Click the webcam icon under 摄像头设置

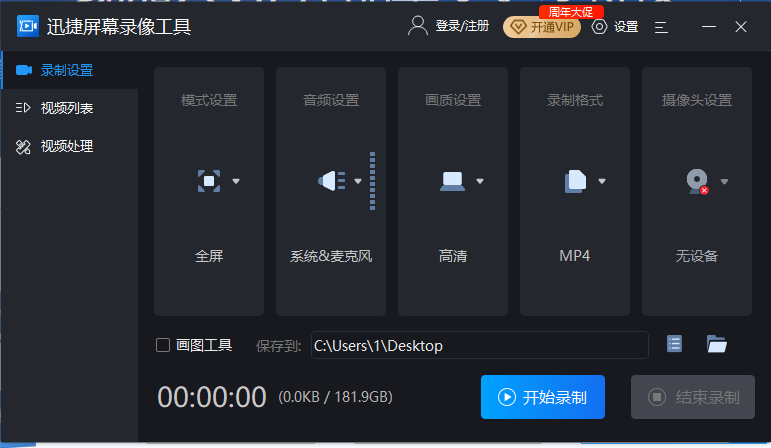[698, 181]
